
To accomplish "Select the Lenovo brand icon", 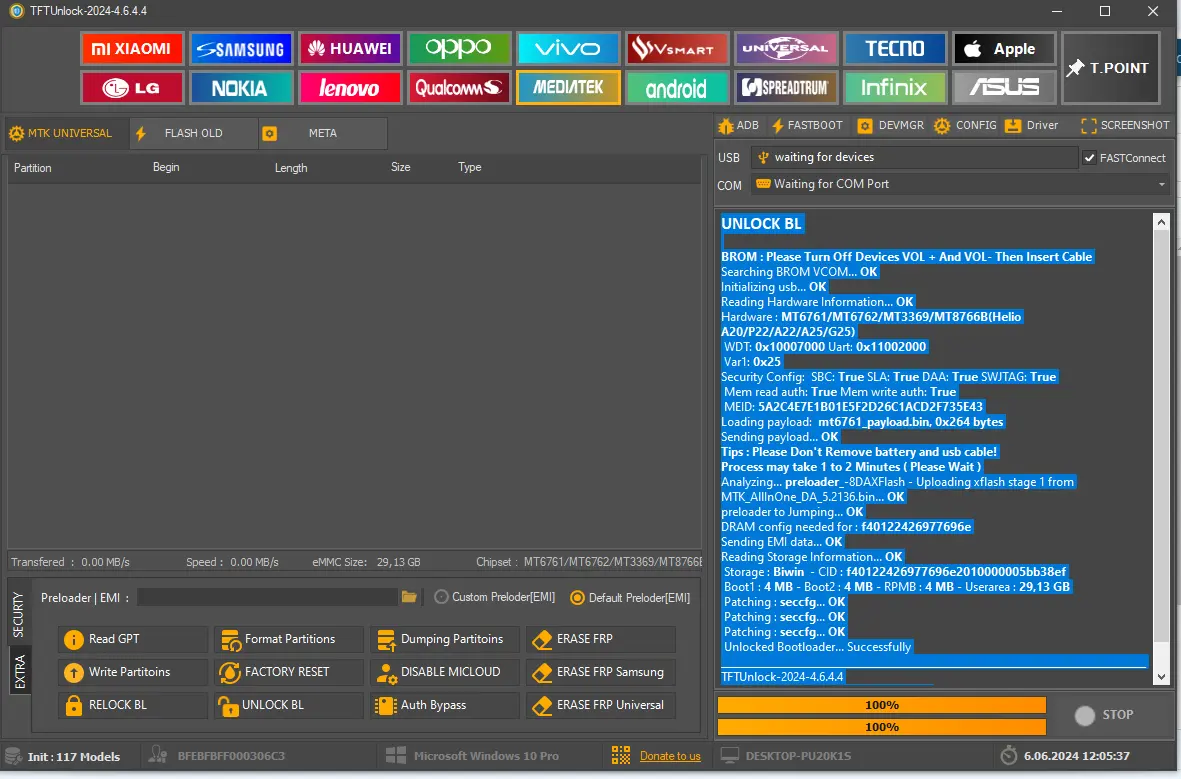I will click(x=350, y=88).
